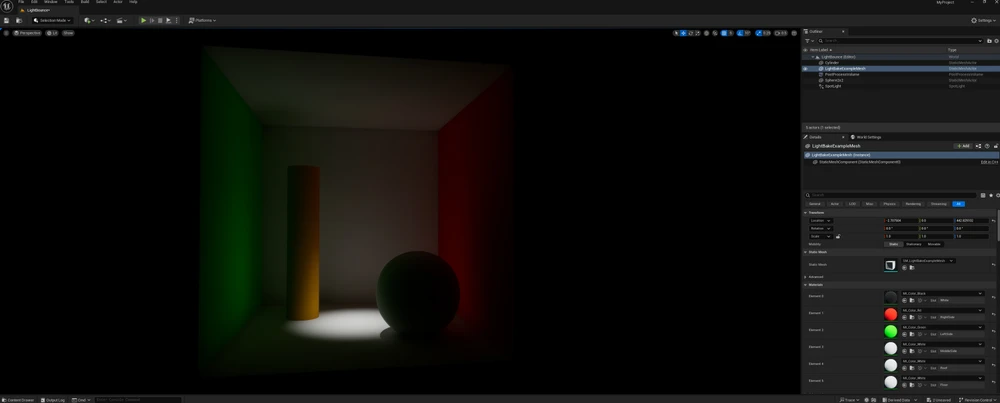Toggle visibility eye for LightBakeExampleMesh
The height and width of the screenshot is (403, 1000).
click(x=806, y=69)
